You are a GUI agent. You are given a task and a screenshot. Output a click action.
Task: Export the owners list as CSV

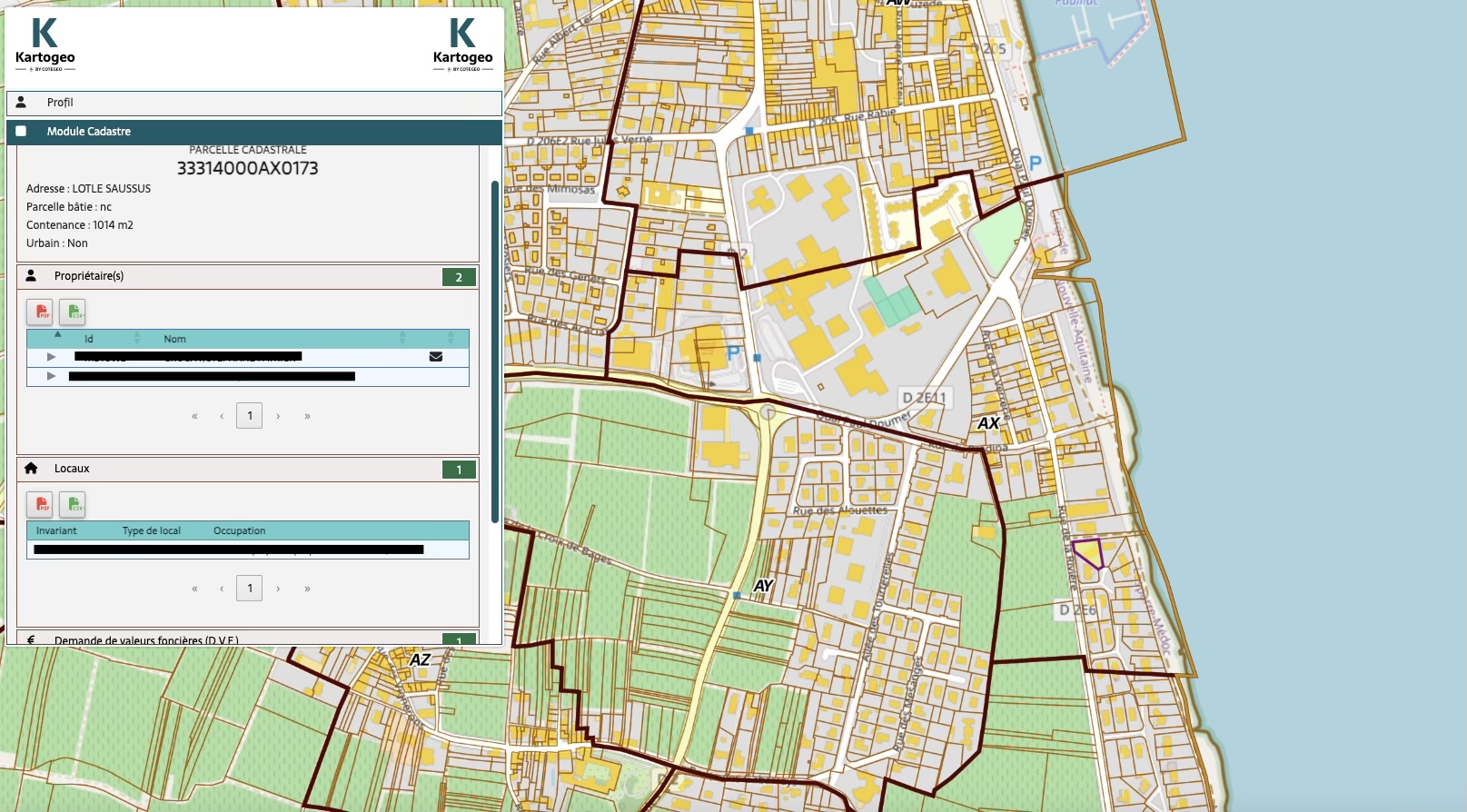point(73,312)
